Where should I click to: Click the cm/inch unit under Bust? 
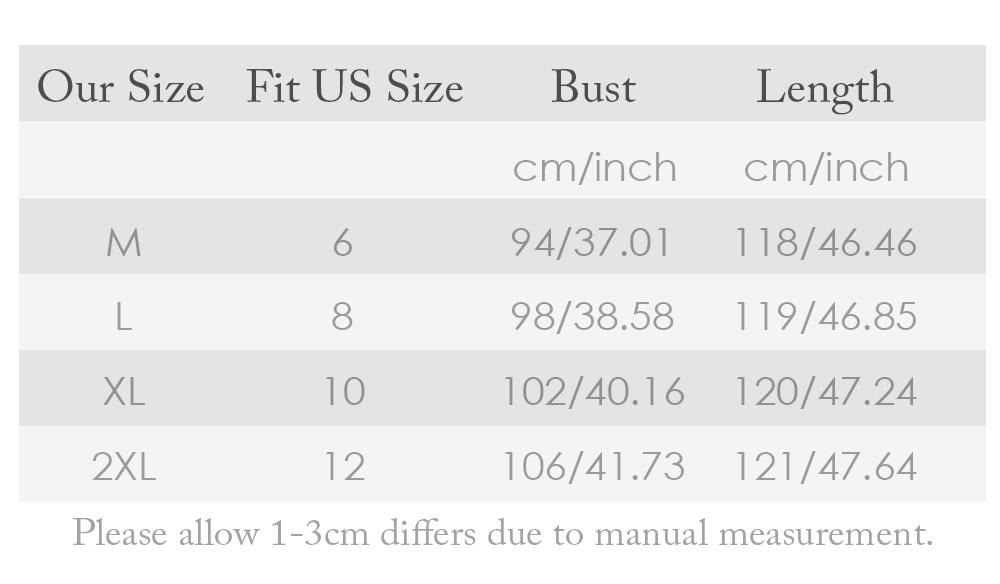594,167
